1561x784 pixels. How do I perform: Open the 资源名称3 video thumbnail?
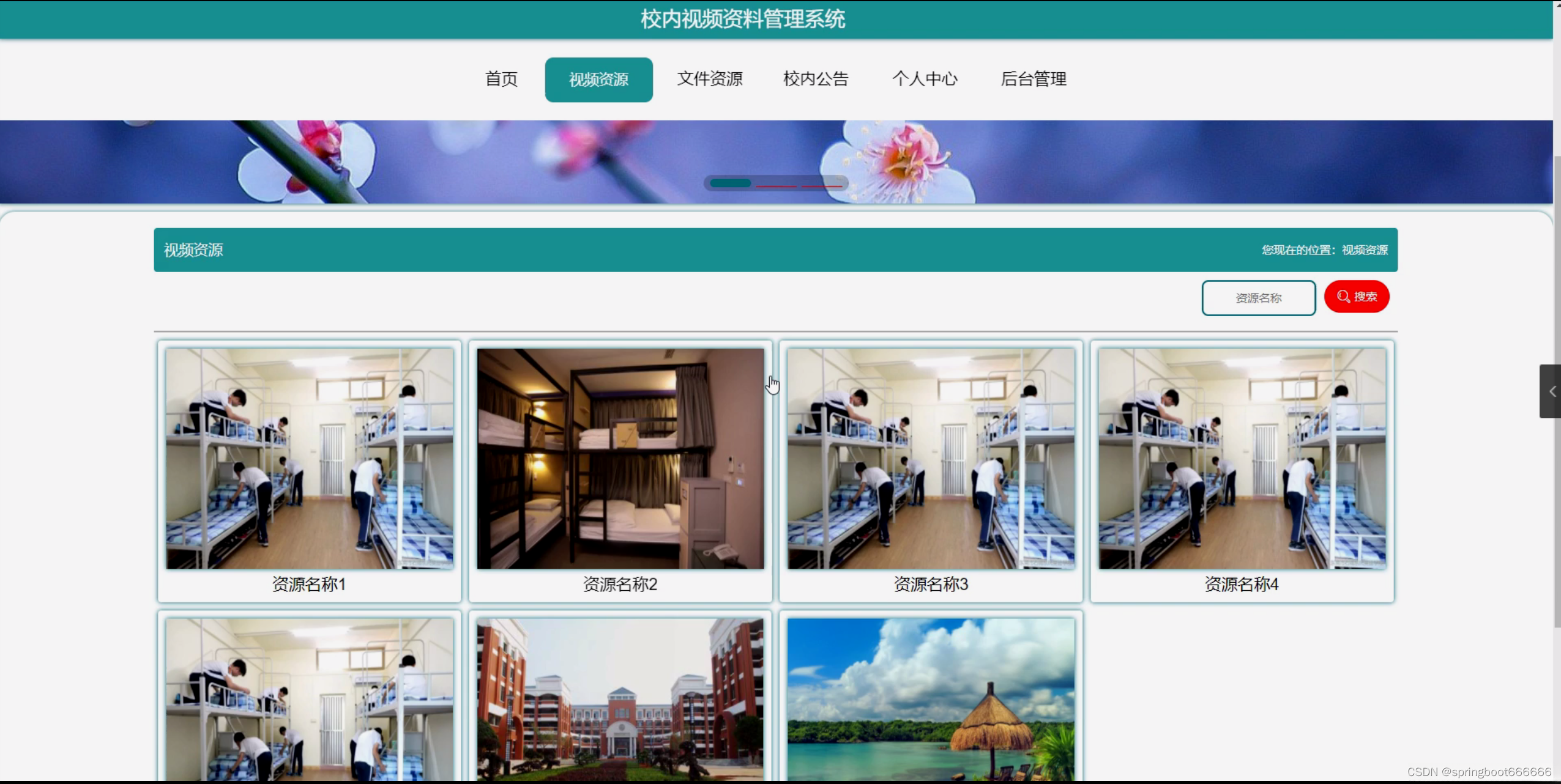[931, 459]
